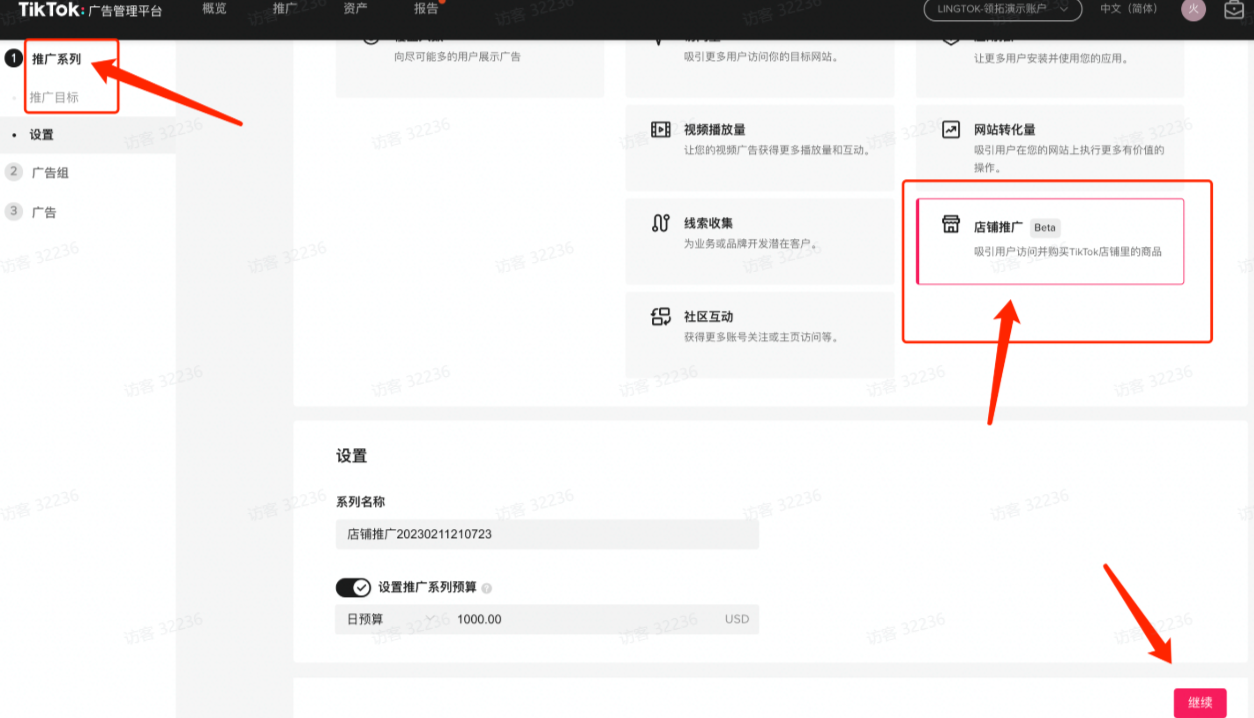This screenshot has height=718, width=1254.
Task: Click the 系列名称 campaign name input field
Action: pyautogui.click(x=546, y=534)
